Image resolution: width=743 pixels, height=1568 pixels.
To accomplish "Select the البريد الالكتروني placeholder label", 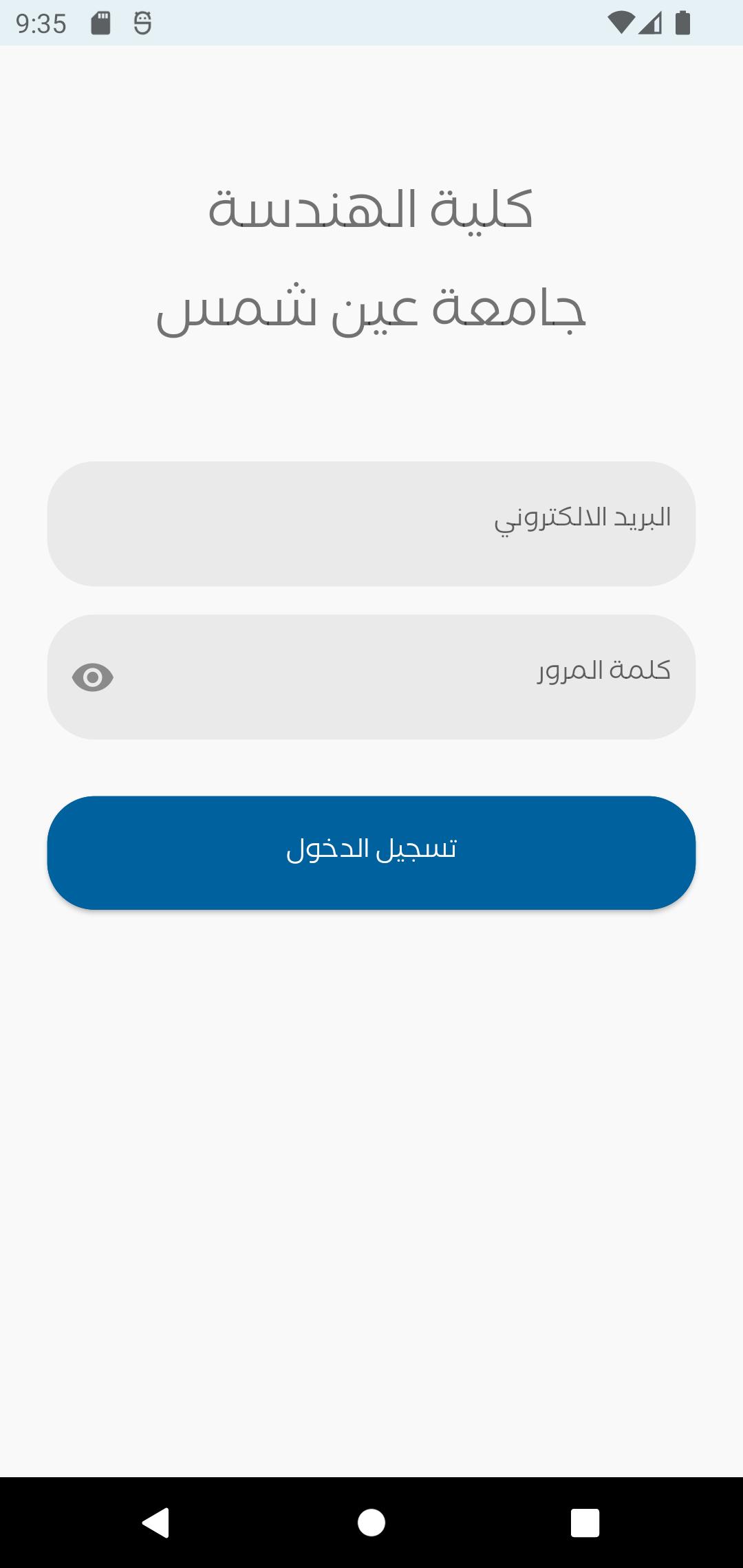I will (x=583, y=519).
